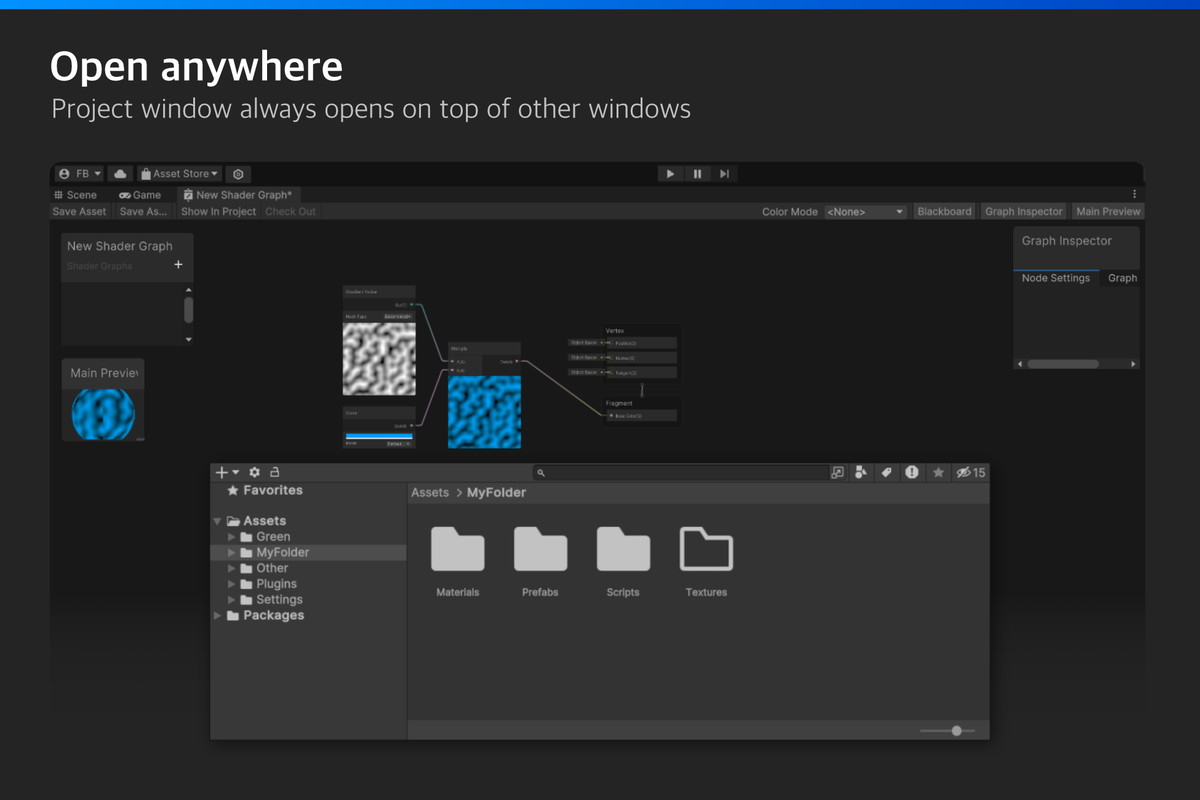The image size is (1200, 800).
Task: Switch to the Scene tab
Action: [76, 195]
